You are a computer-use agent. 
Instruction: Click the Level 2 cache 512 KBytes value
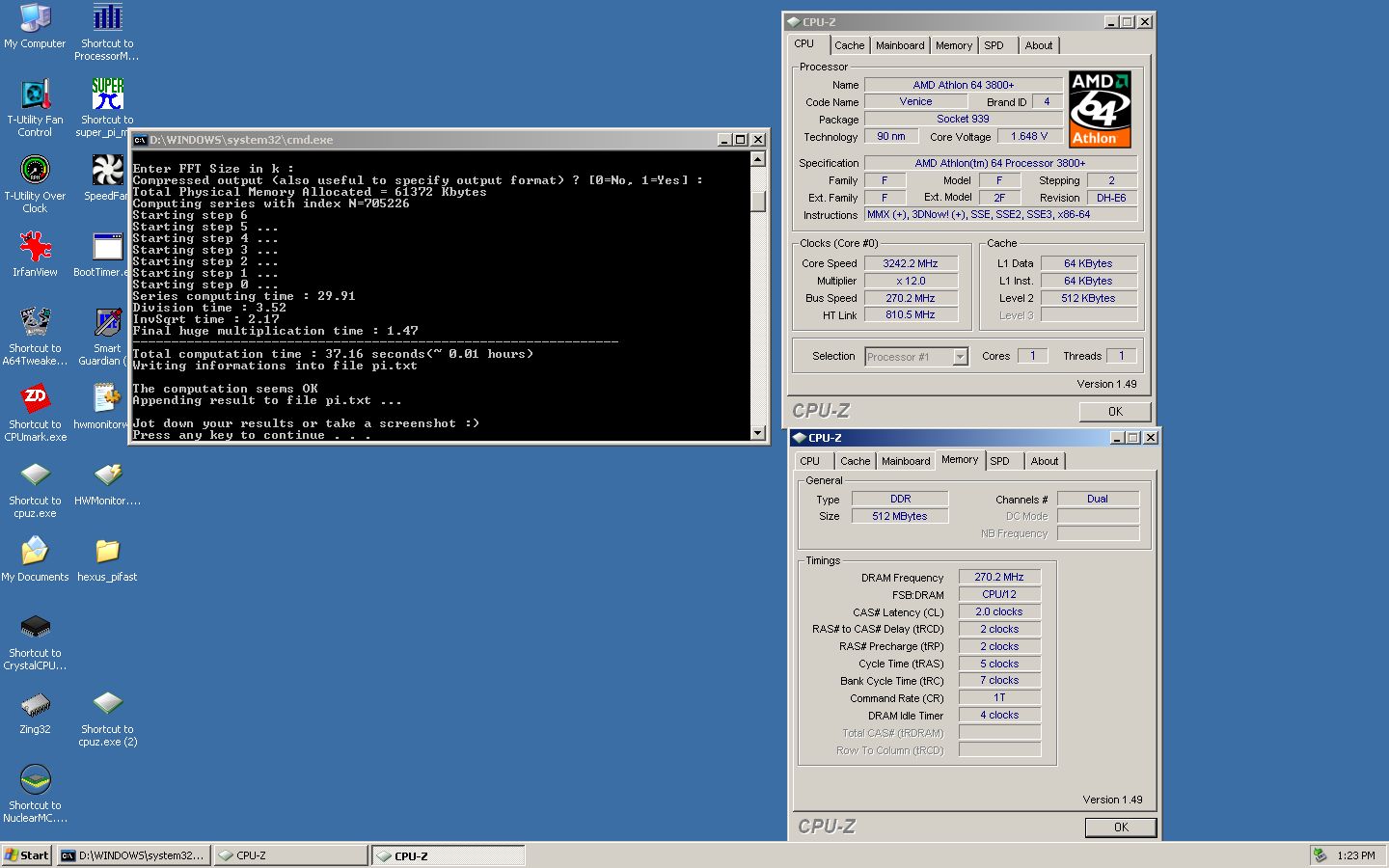(x=1088, y=298)
